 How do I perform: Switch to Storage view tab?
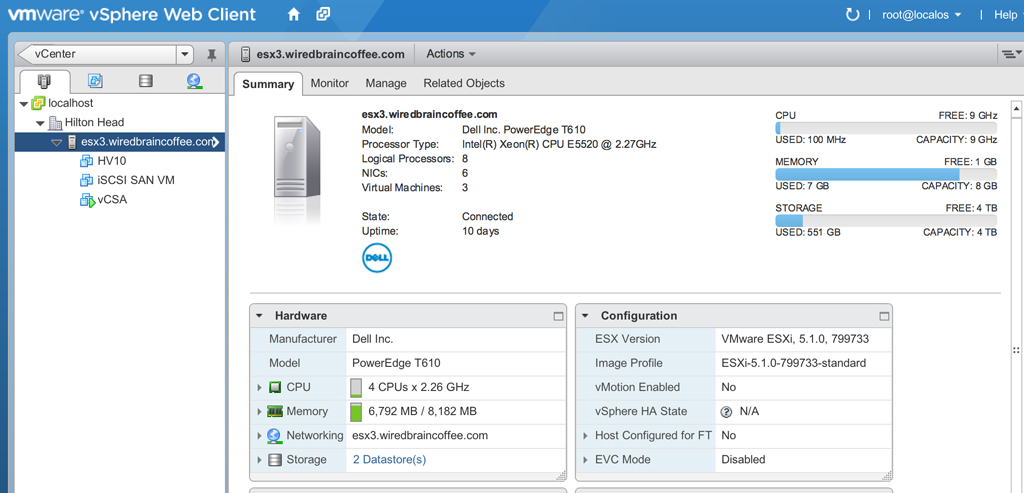pos(146,81)
